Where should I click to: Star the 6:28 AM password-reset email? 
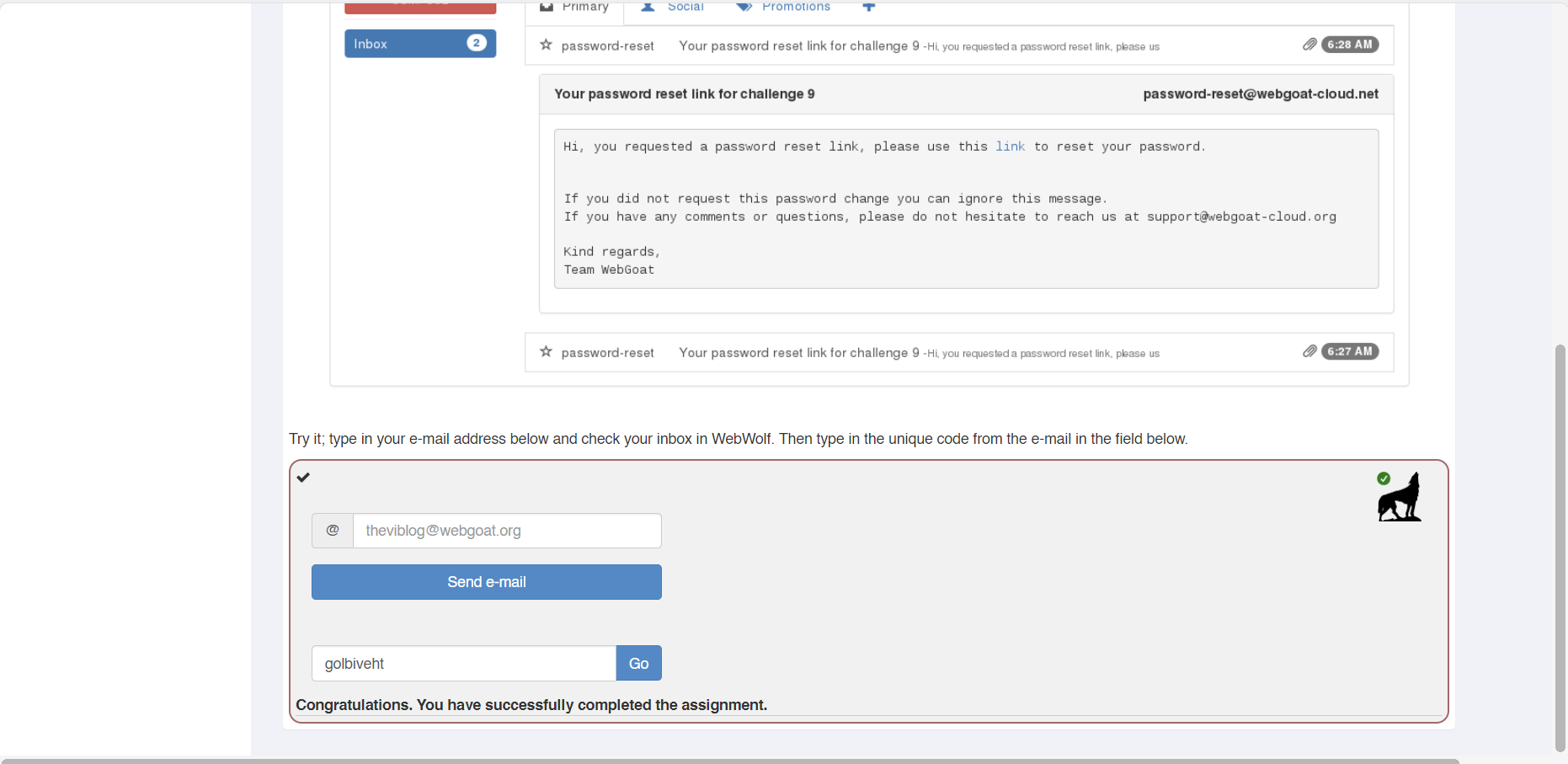[x=546, y=45]
